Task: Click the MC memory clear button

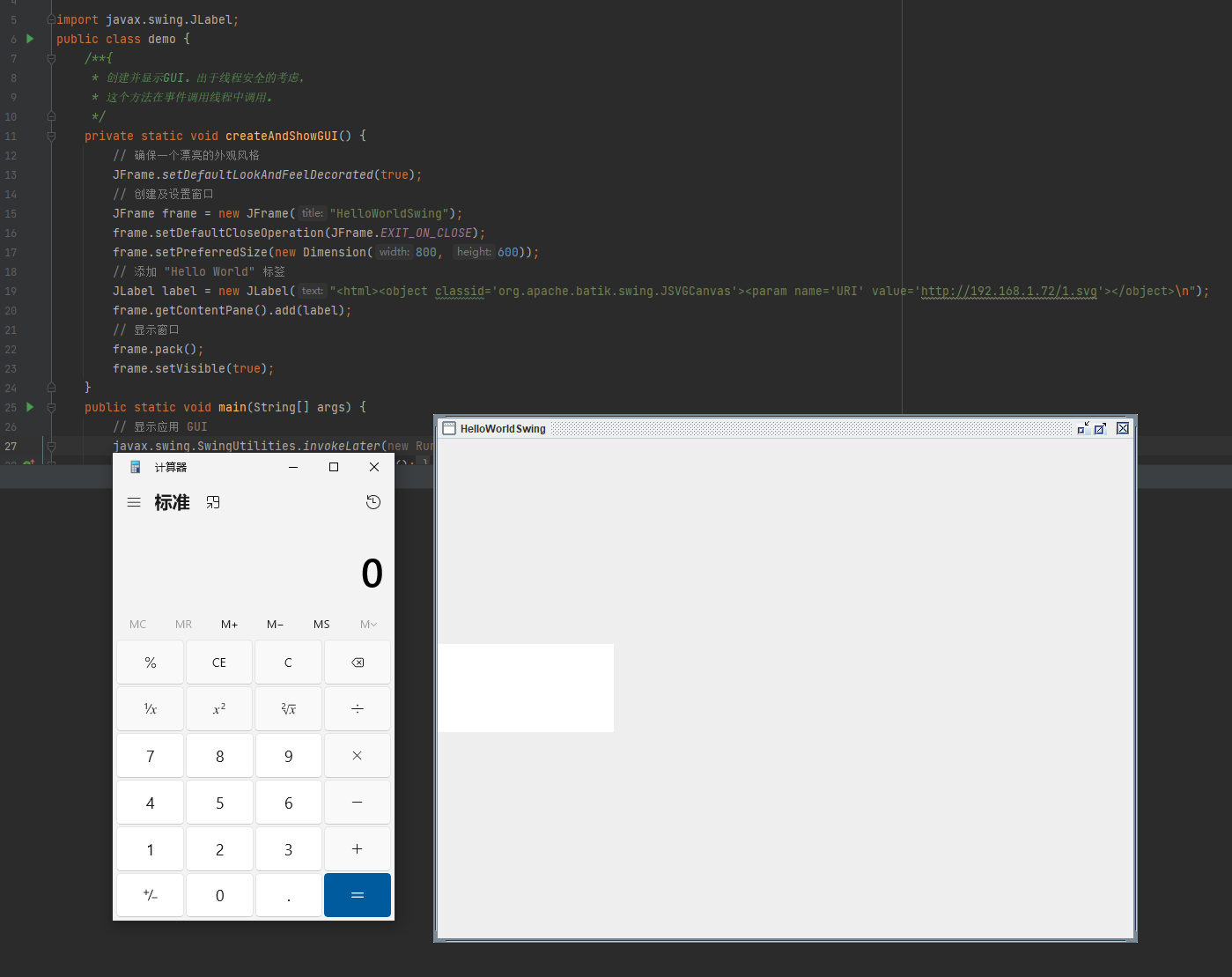Action: tap(138, 624)
